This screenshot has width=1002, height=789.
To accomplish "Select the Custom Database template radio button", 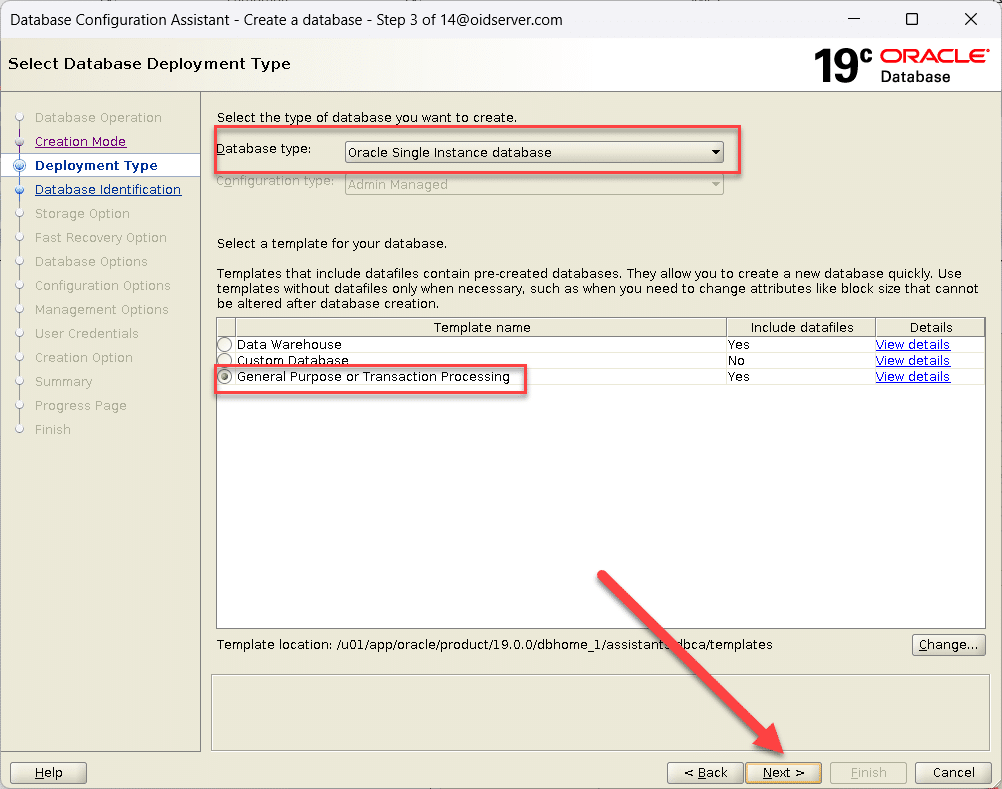I will (x=225, y=361).
